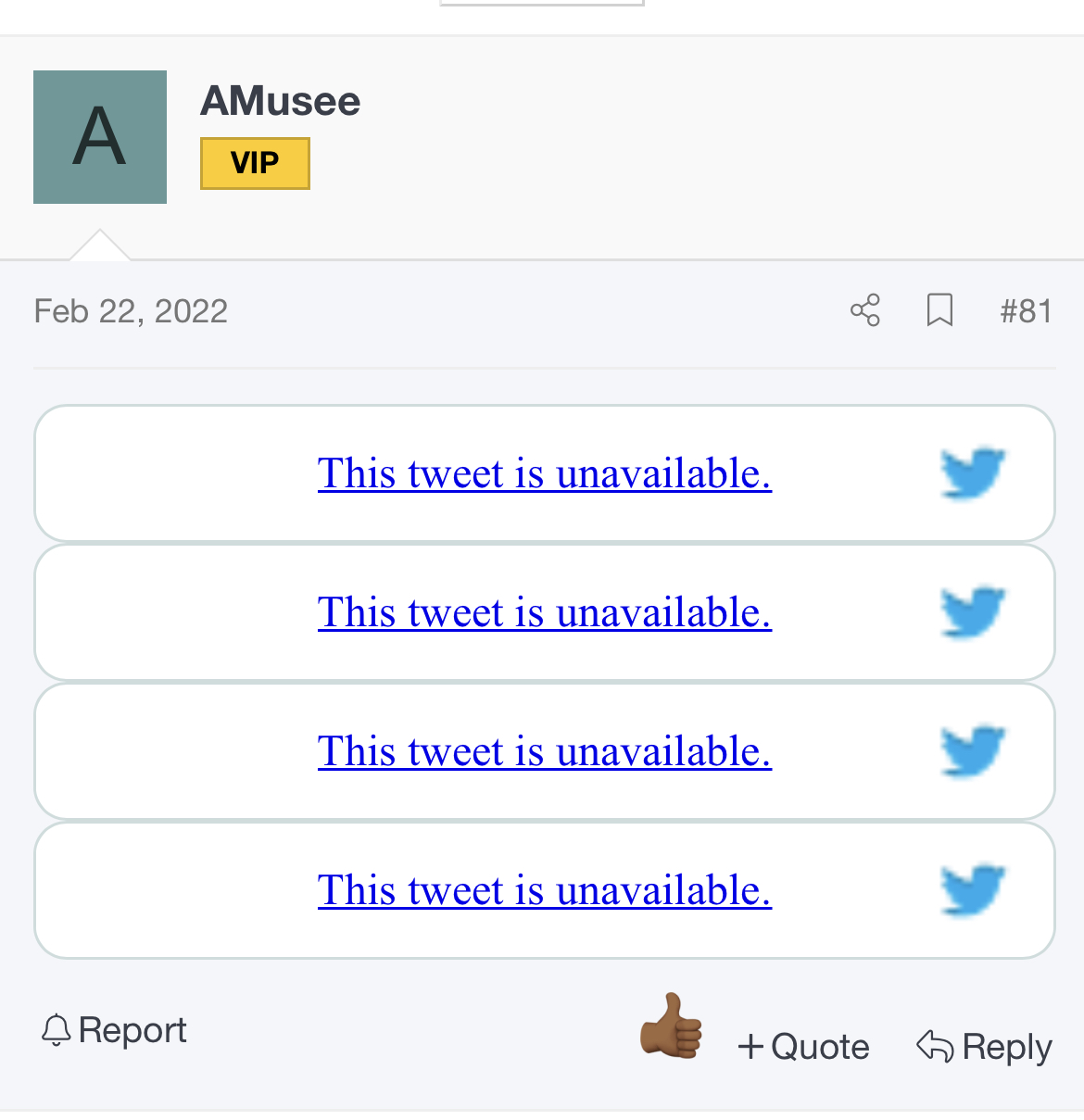The height and width of the screenshot is (1120, 1084).
Task: Bookmark post #81
Action: click(939, 310)
